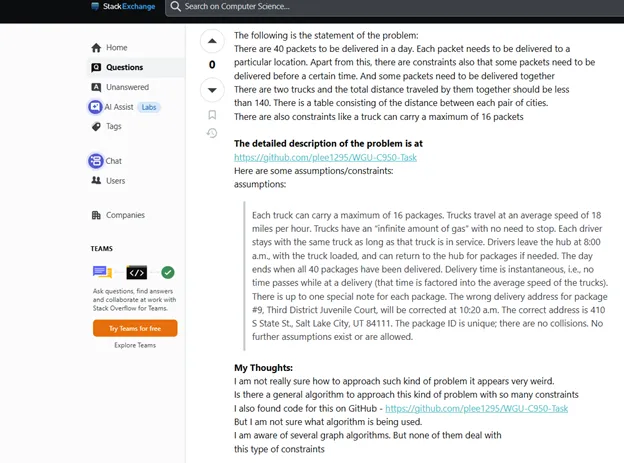Open the first GitHub WGU-C950-Task link
624x463 pixels.
[325, 157]
